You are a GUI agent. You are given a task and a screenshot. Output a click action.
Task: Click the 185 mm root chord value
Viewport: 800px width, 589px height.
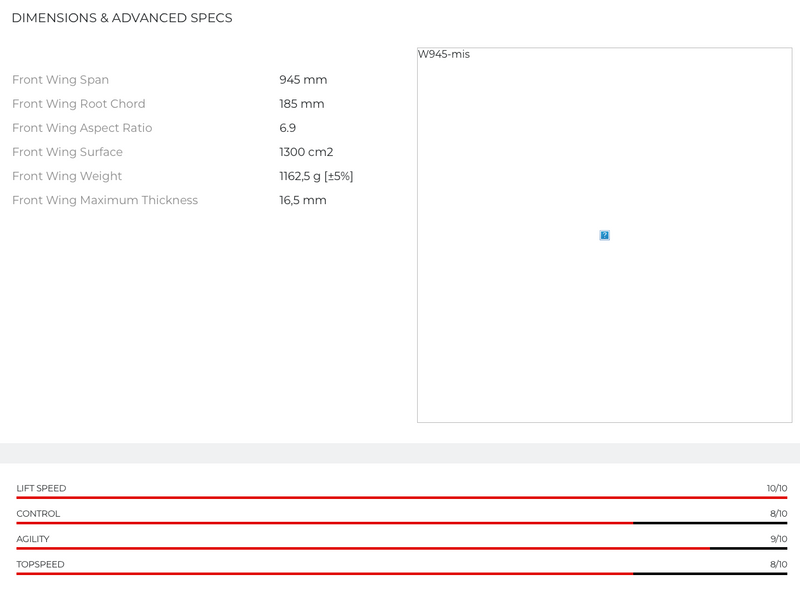pos(302,104)
